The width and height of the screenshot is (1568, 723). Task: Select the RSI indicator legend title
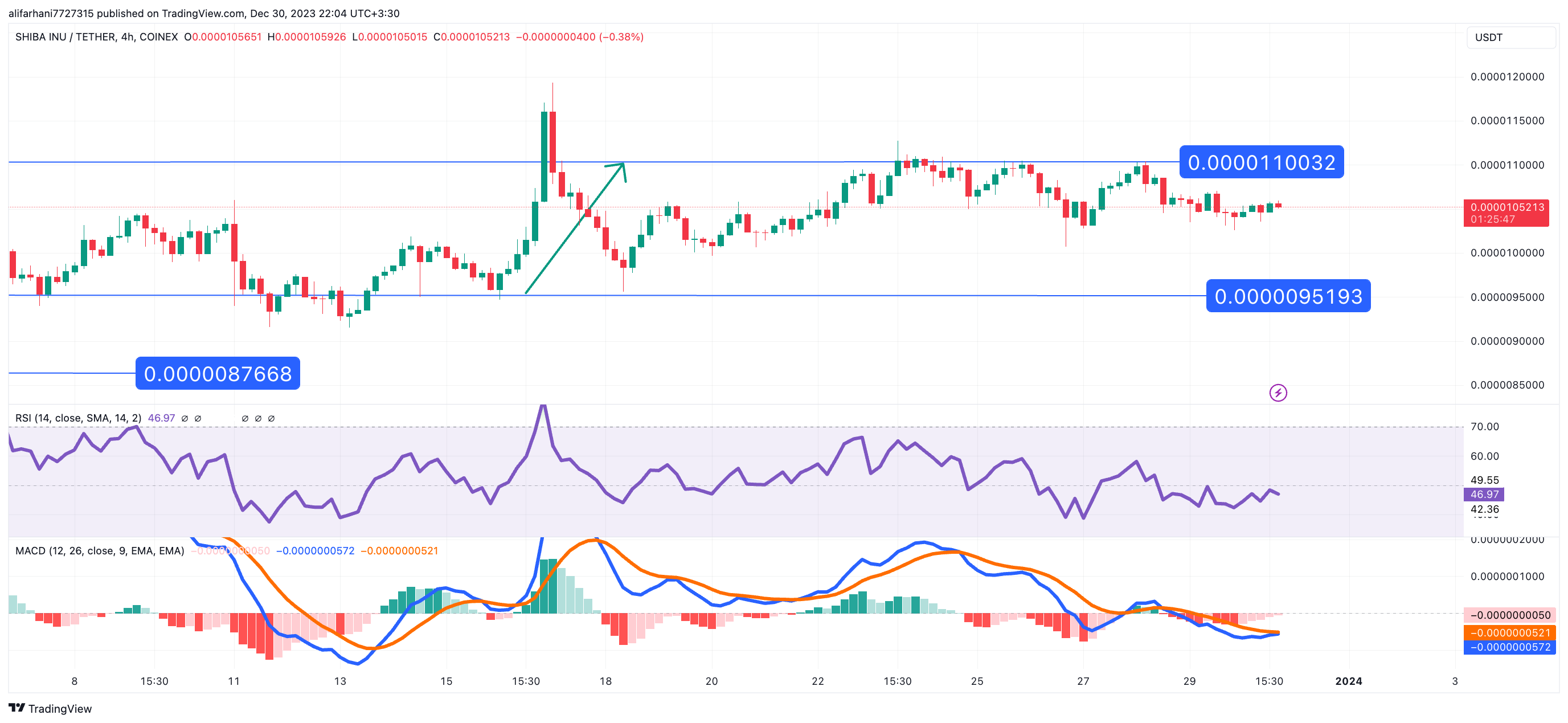click(x=78, y=418)
